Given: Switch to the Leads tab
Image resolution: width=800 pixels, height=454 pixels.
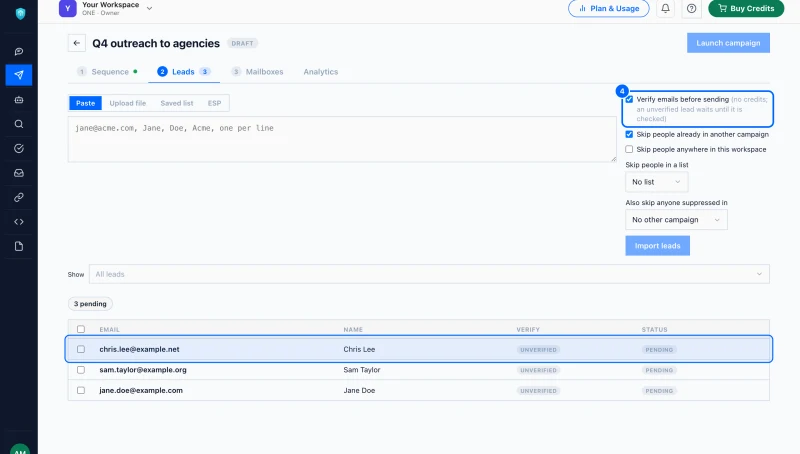Looking at the screenshot, I should (x=184, y=72).
